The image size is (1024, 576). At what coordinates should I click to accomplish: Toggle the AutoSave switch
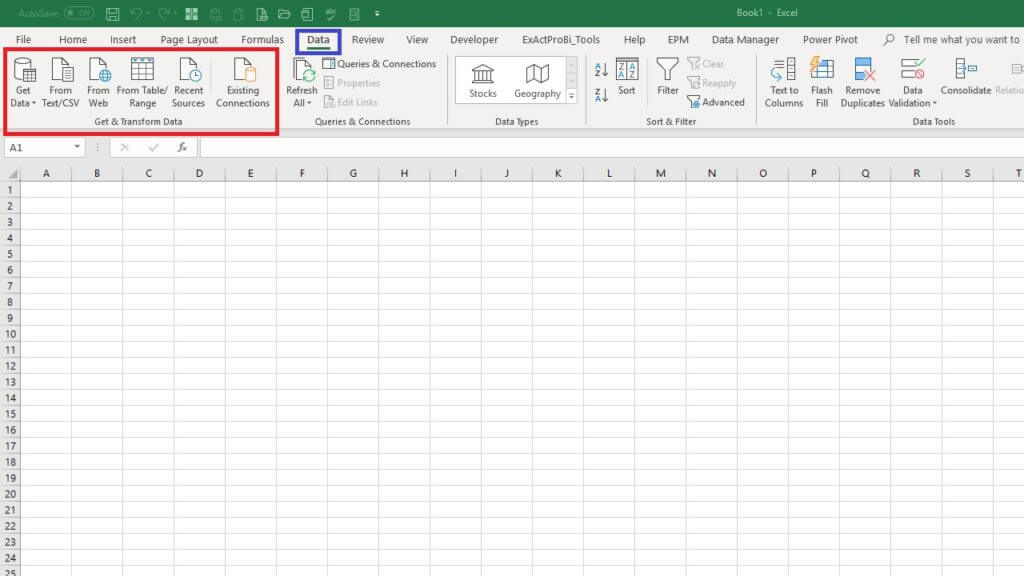[79, 13]
